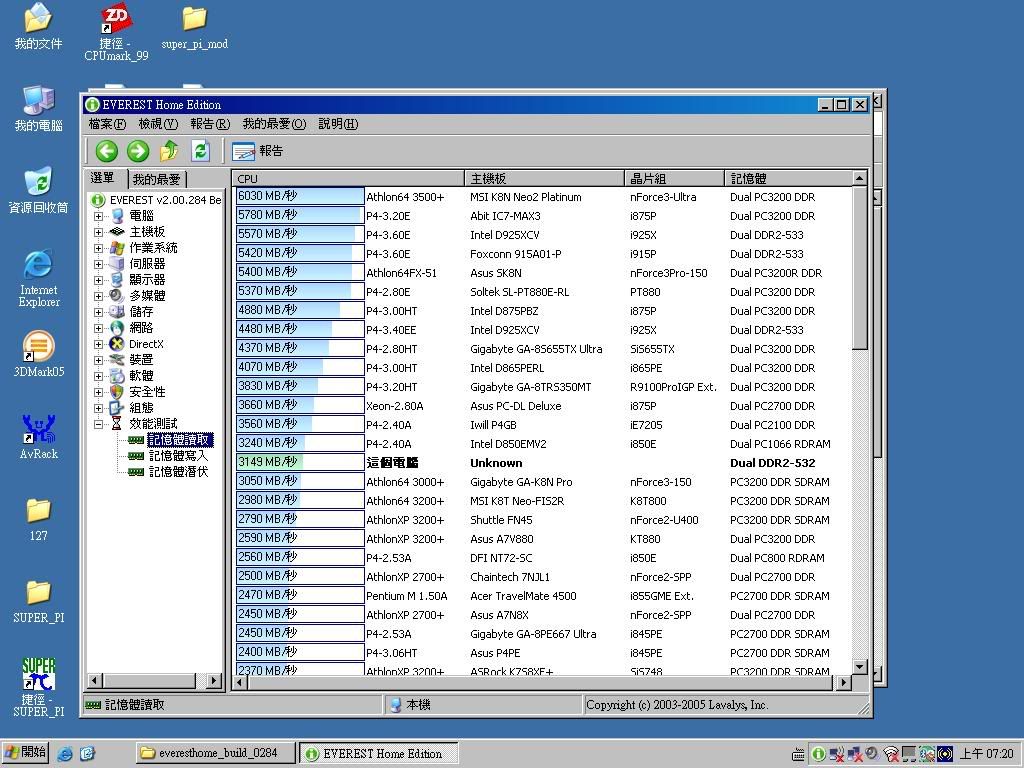Screen dimensions: 1024x768
Task: Select the 電腦 computer tree icon
Action: coord(117,216)
